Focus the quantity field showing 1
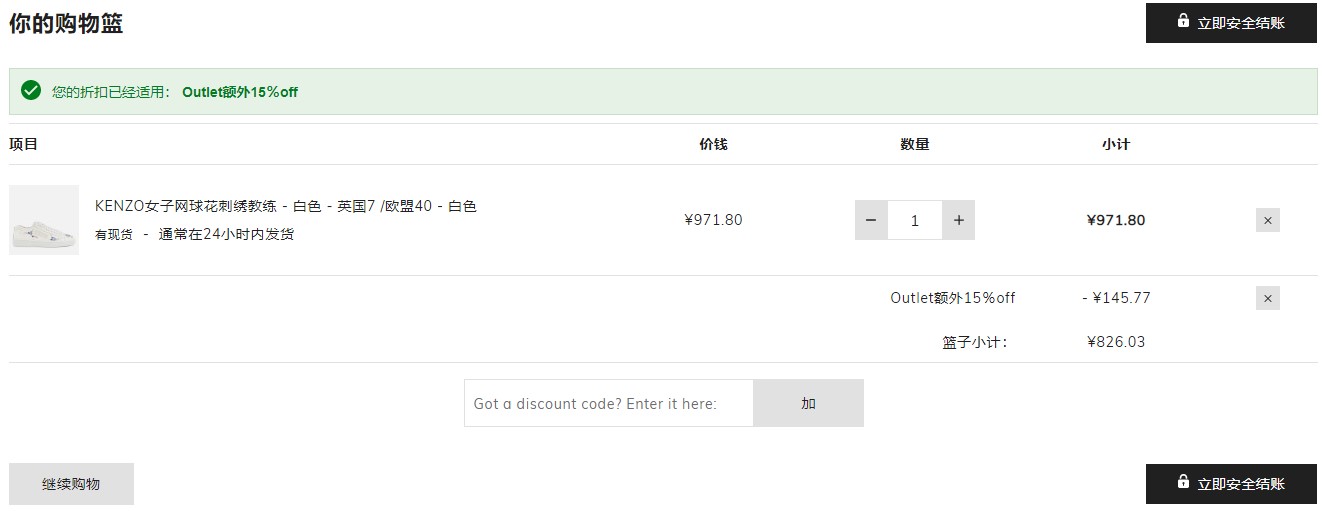The width and height of the screenshot is (1322, 511). (x=915, y=220)
